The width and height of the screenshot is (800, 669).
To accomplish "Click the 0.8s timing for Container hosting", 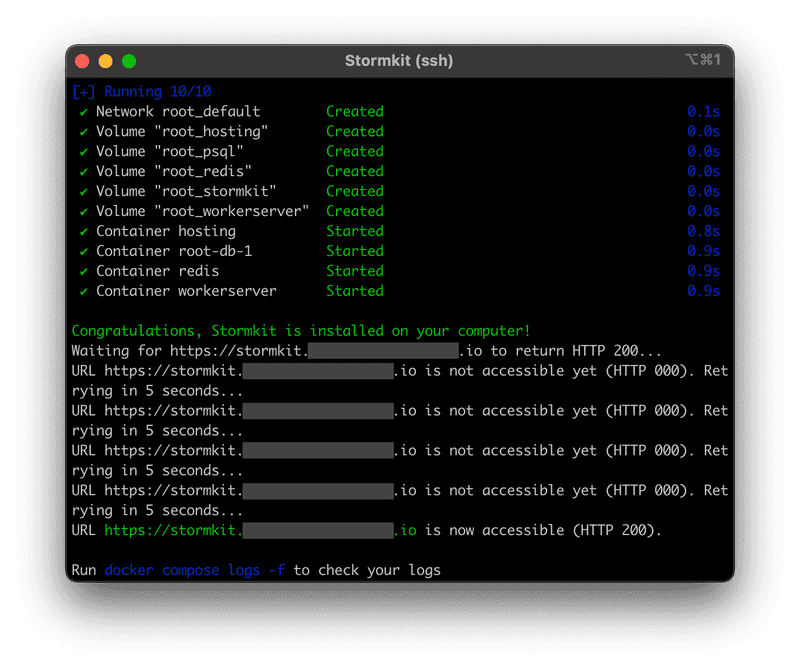I will 703,231.
